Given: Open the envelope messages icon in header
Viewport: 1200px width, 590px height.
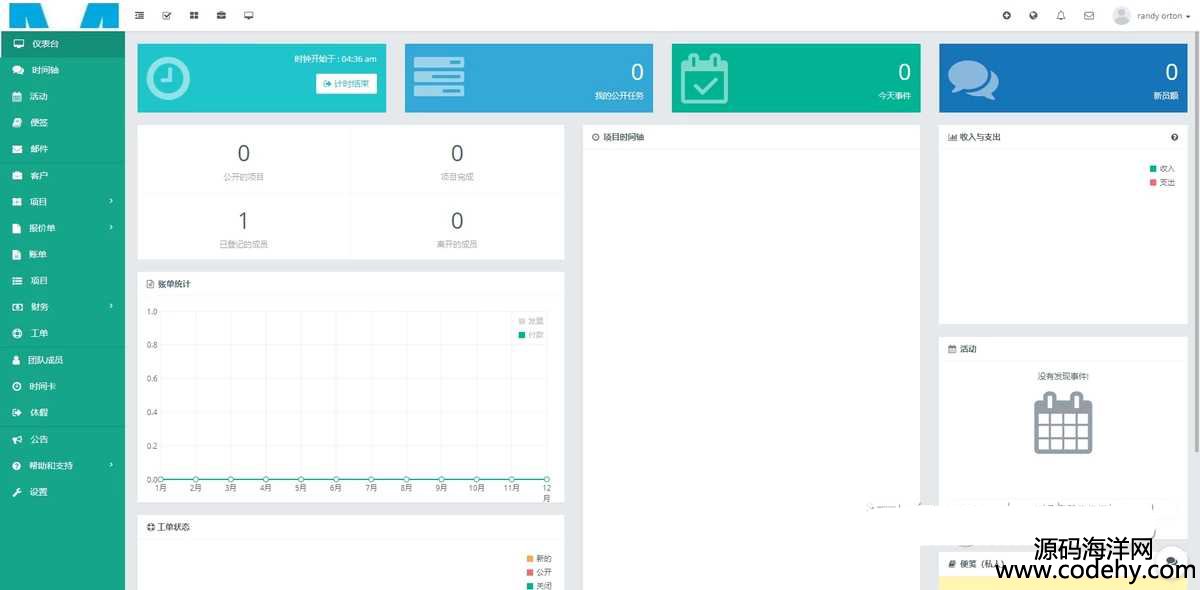Looking at the screenshot, I should click(x=1089, y=15).
